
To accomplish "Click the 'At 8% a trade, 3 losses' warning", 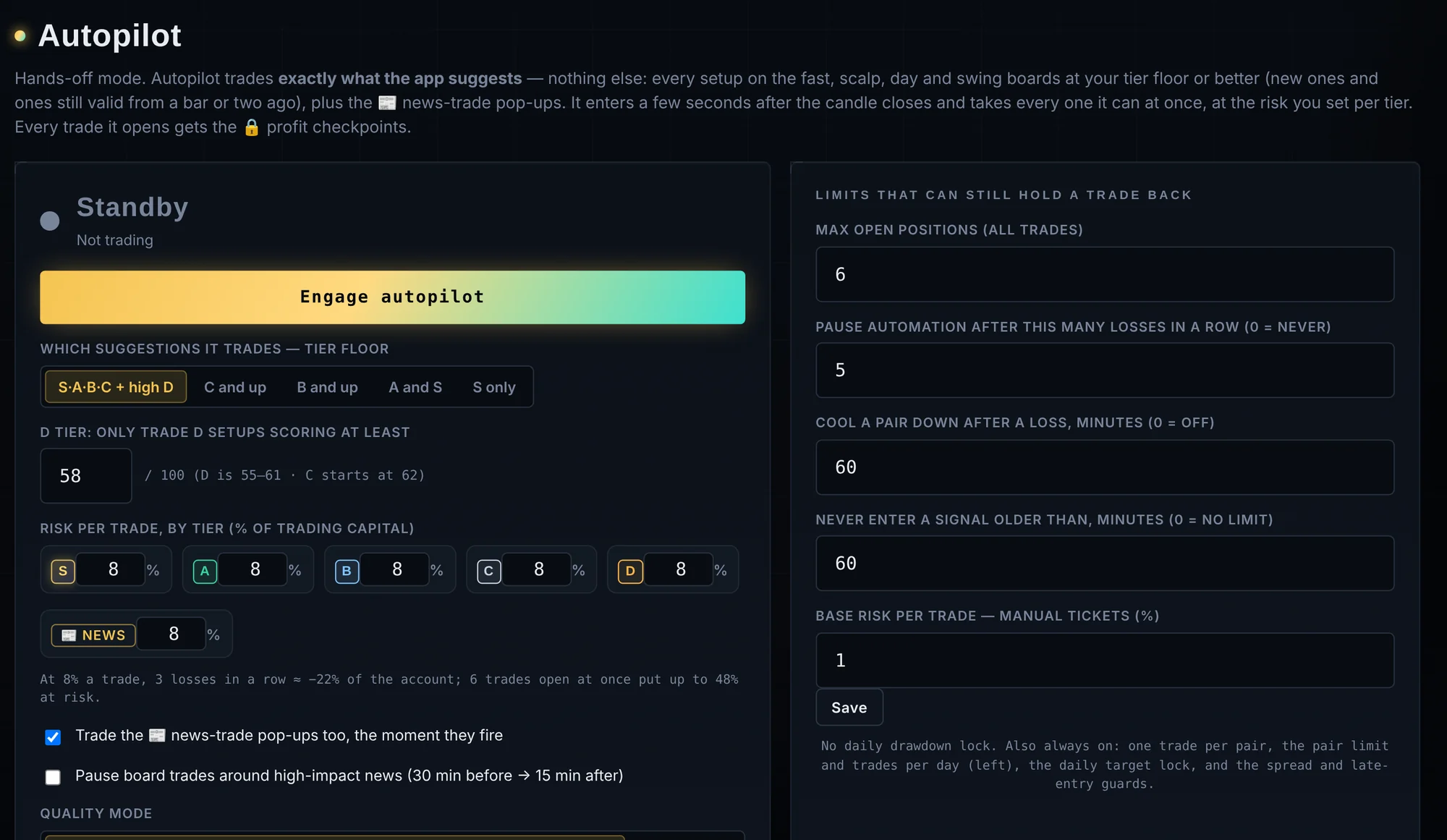I will coord(389,688).
